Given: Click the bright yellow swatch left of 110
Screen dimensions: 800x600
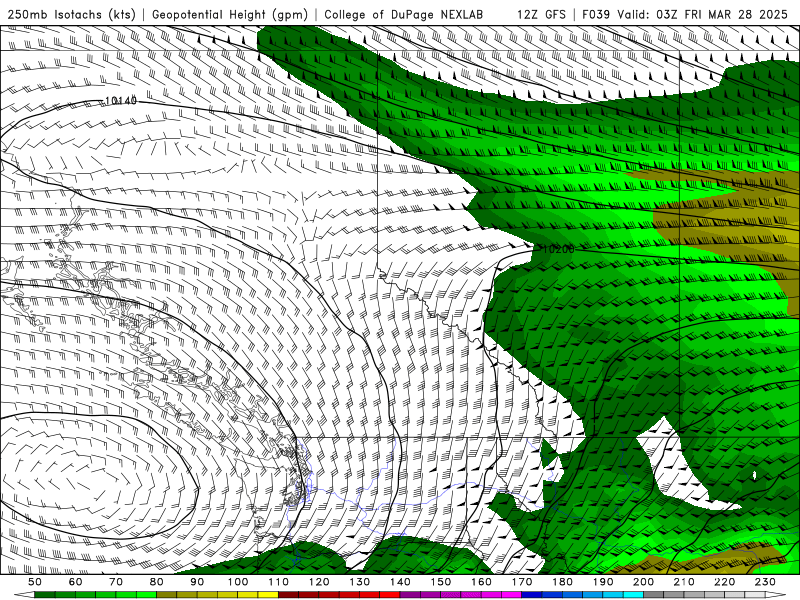Looking at the screenshot, I should (268, 595).
